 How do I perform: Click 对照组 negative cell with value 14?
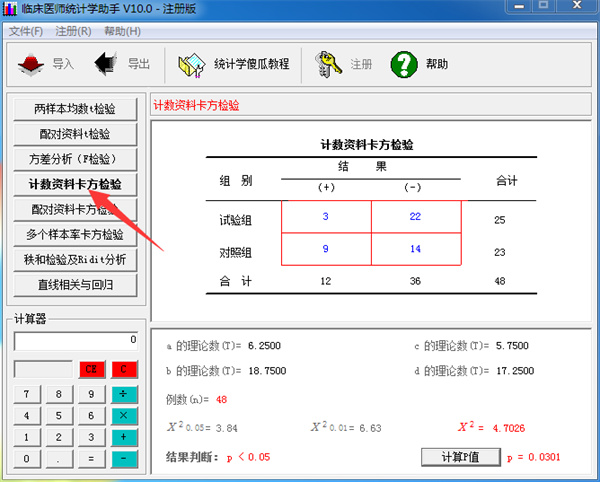click(x=416, y=249)
